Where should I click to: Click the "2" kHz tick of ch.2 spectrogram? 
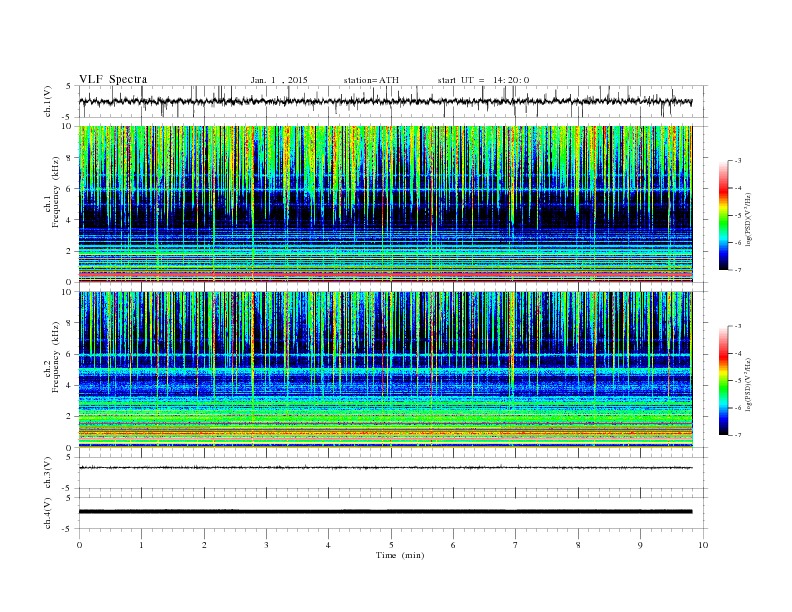69,417
